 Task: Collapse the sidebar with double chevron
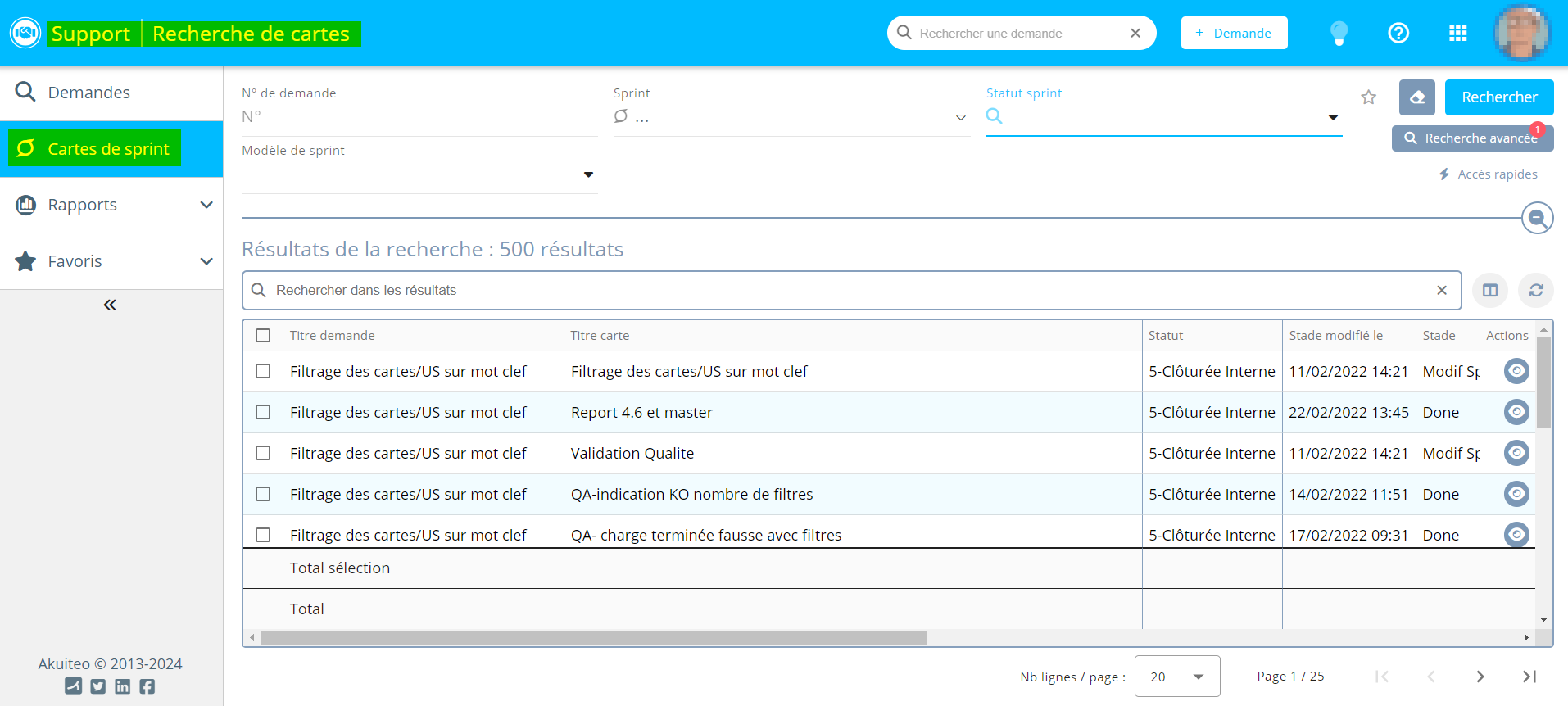pos(110,305)
